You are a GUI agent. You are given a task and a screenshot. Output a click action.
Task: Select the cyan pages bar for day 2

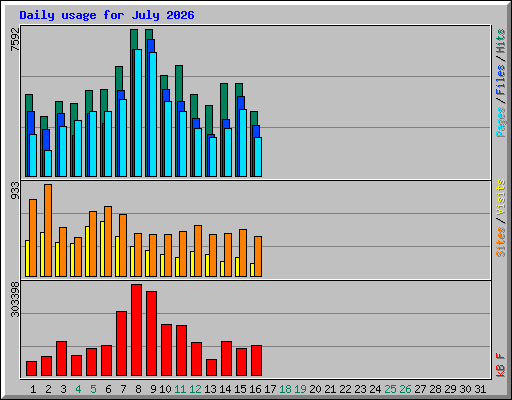48,163
